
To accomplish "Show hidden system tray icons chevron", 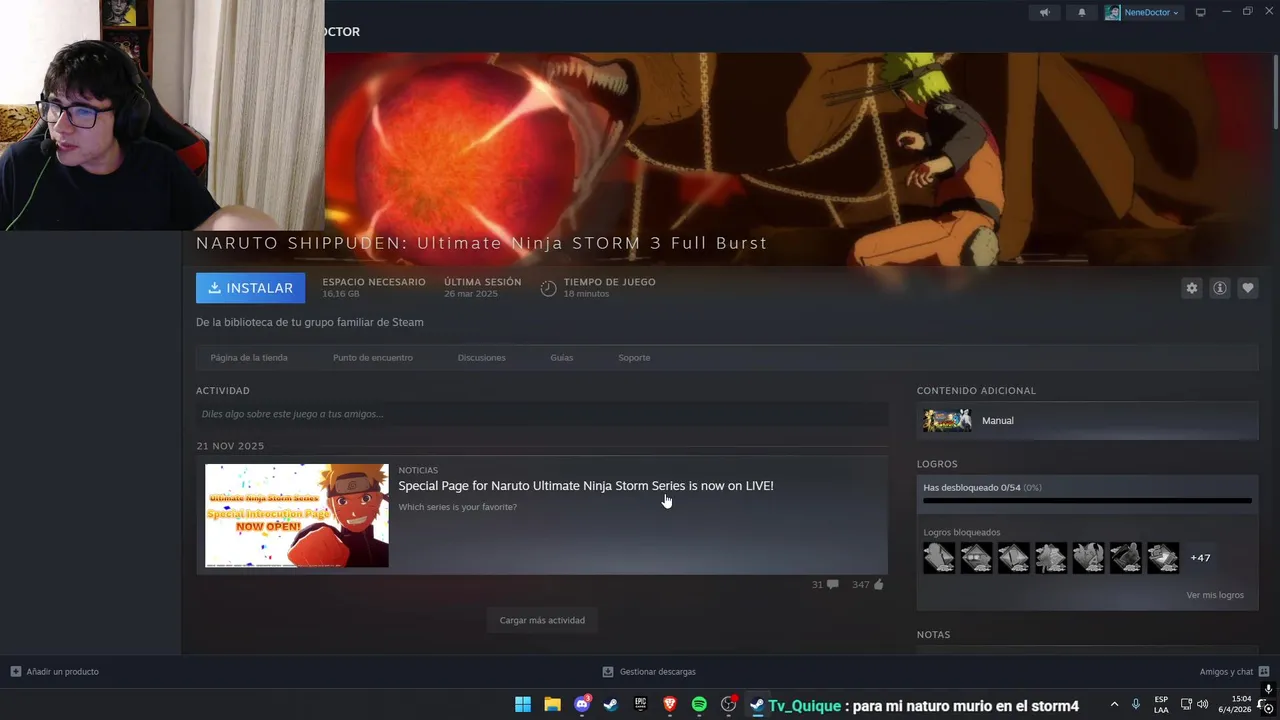I will coord(1114,705).
